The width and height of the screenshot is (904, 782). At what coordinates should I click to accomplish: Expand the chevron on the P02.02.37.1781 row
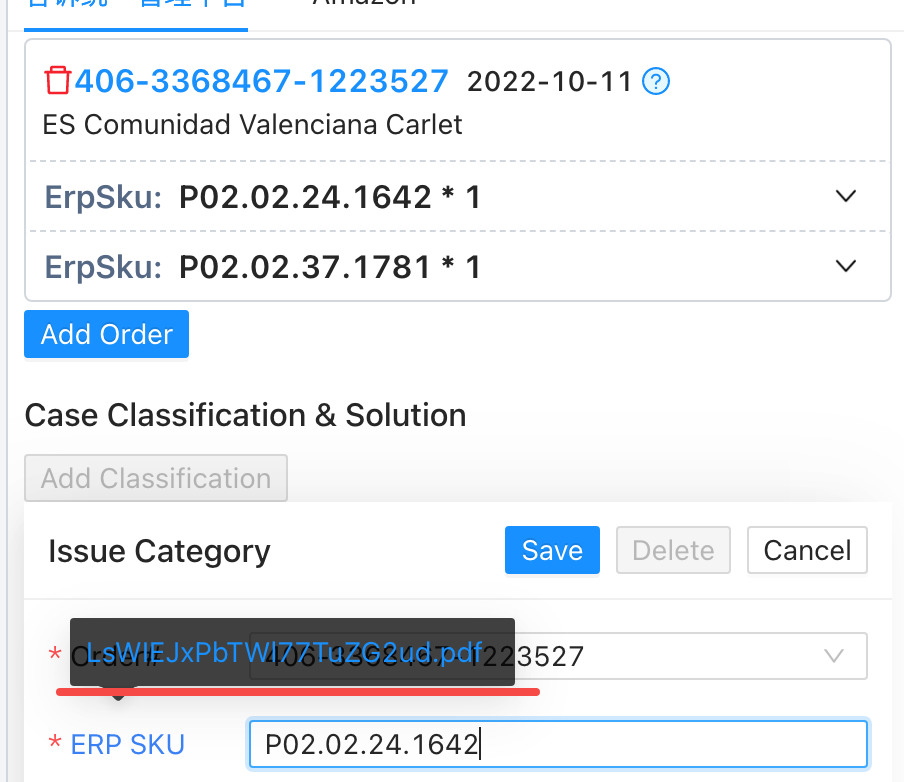point(846,266)
